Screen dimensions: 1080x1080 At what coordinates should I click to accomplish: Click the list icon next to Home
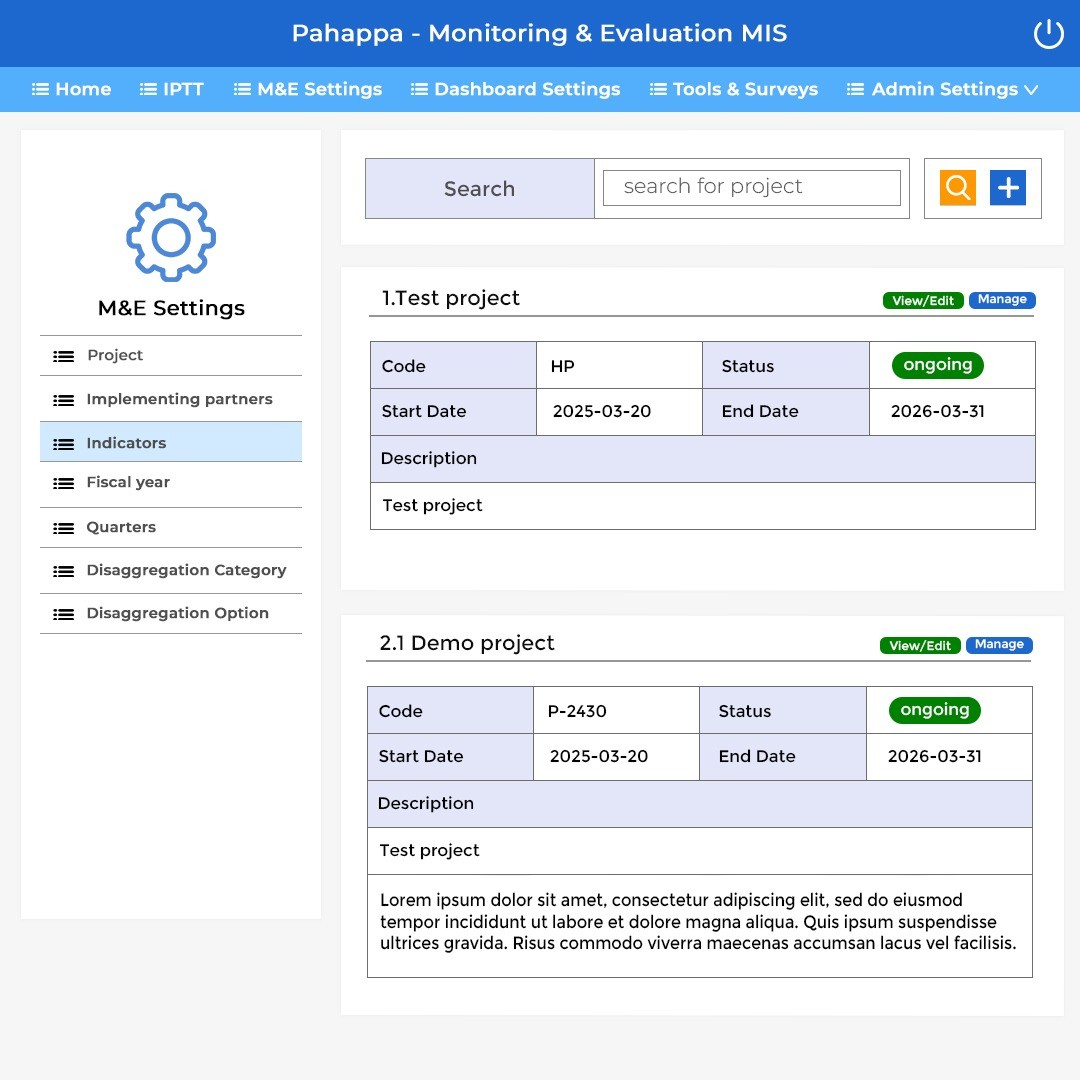pyautogui.click(x=41, y=89)
